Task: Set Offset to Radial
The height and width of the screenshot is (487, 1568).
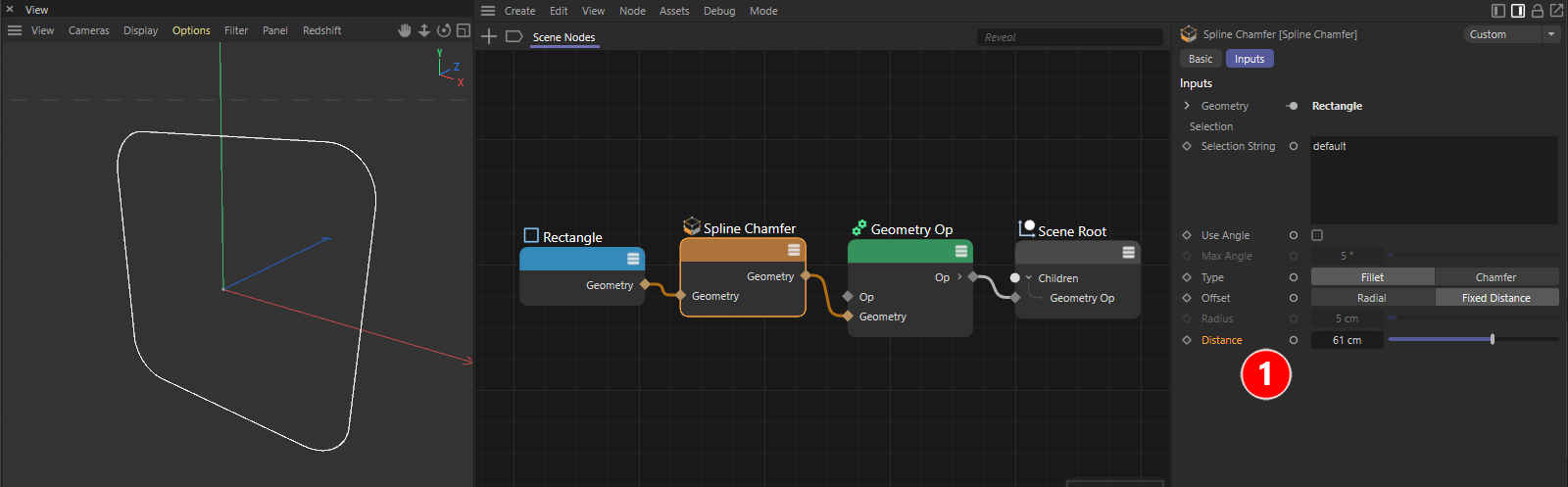Action: (x=1372, y=298)
